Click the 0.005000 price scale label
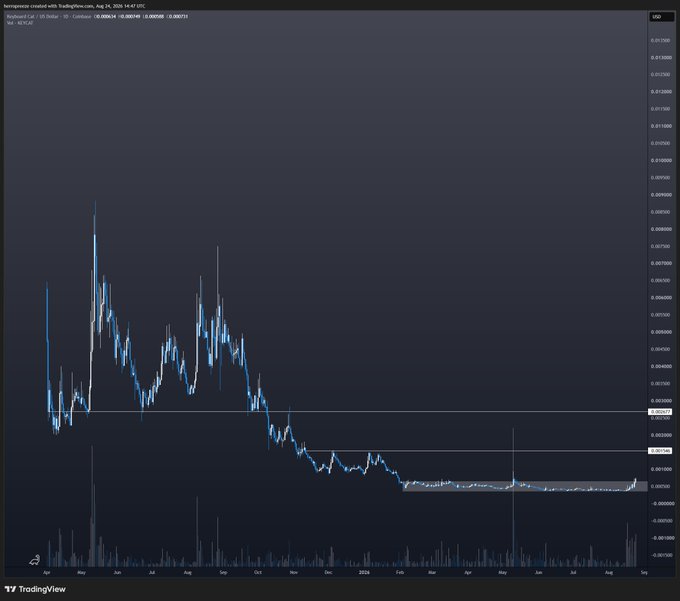This screenshot has width=680, height=601. click(660, 332)
